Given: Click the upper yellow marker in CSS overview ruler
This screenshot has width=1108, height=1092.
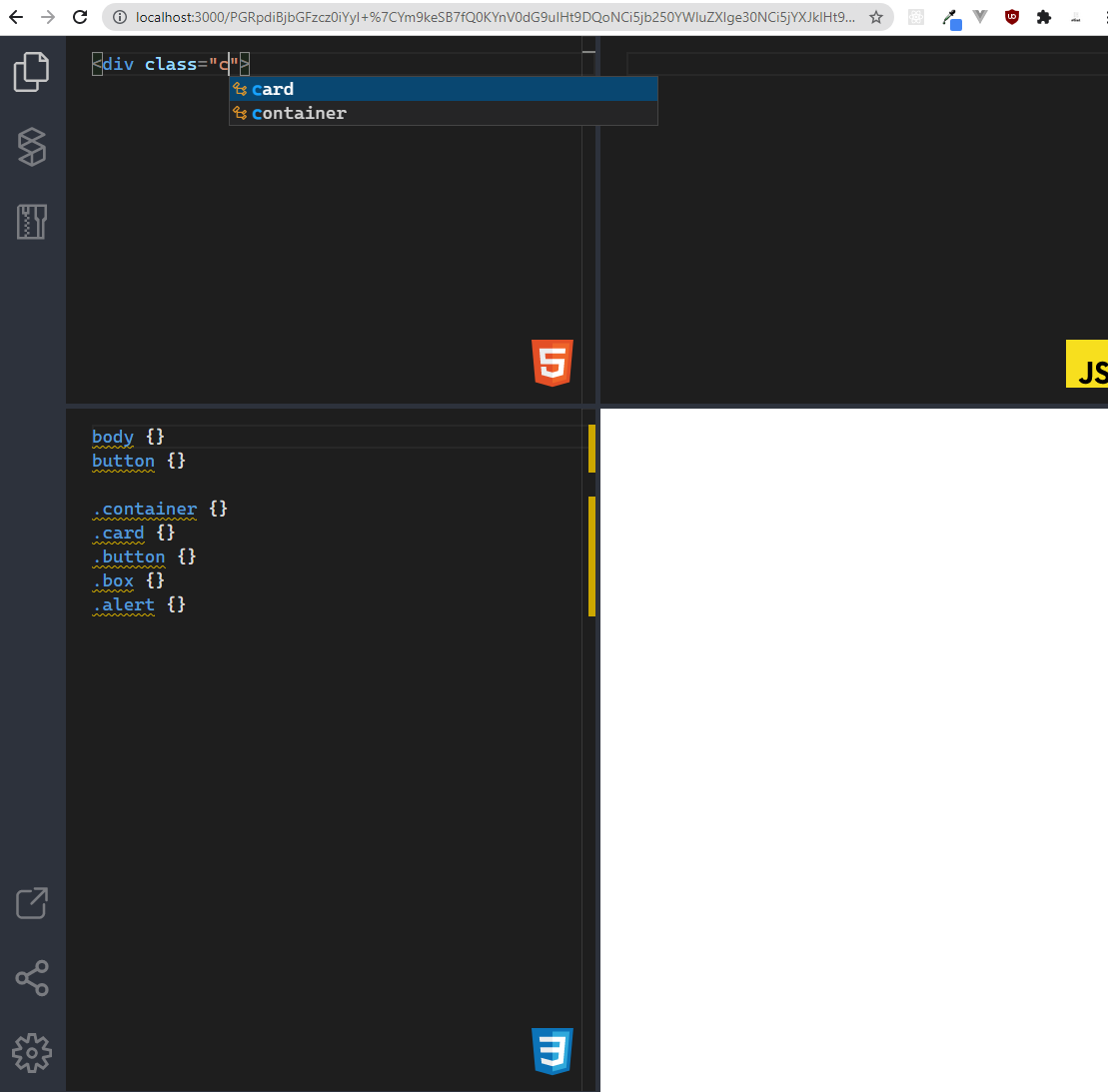Looking at the screenshot, I should tap(591, 449).
